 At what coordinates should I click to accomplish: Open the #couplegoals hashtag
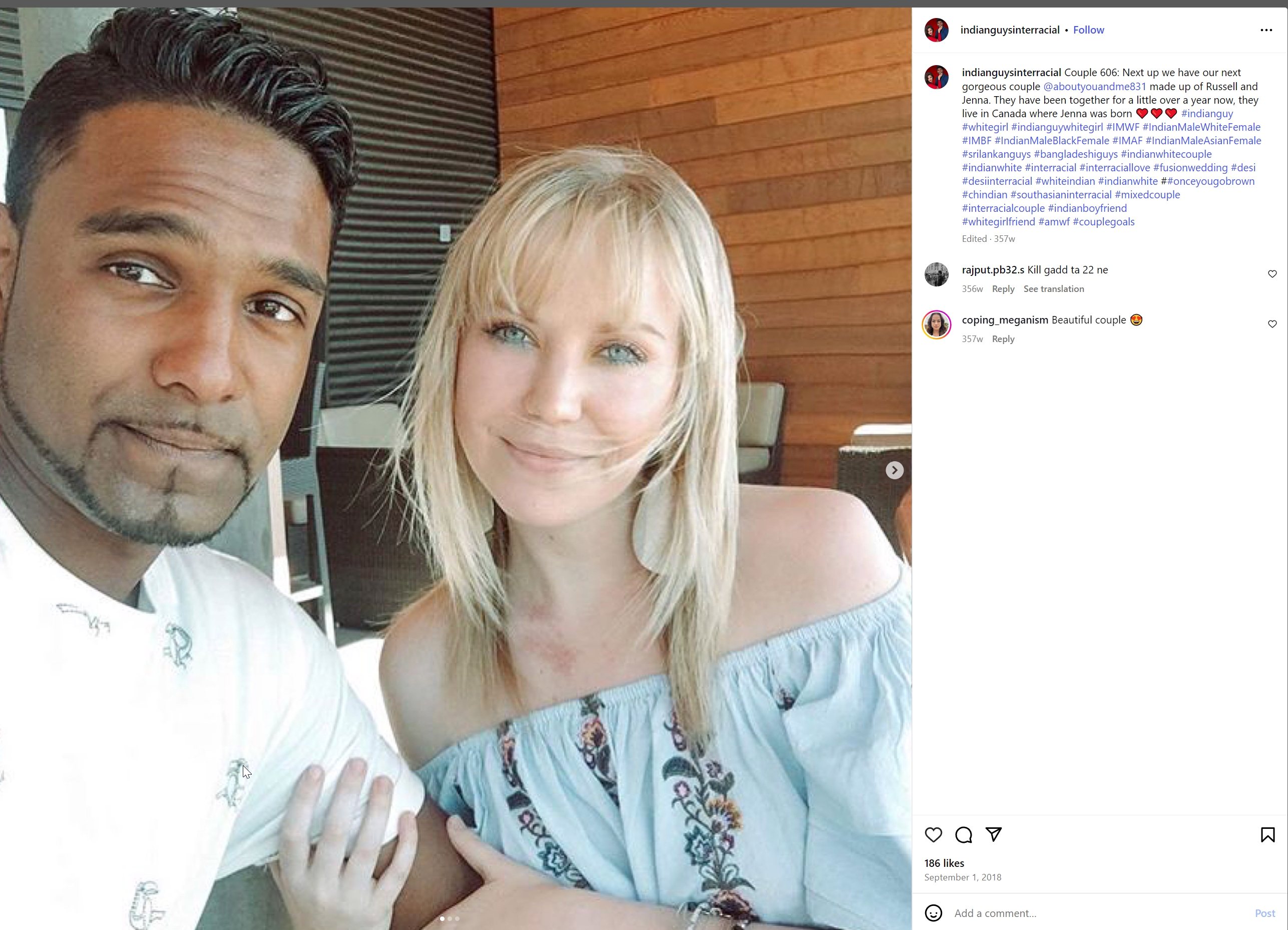click(1103, 221)
